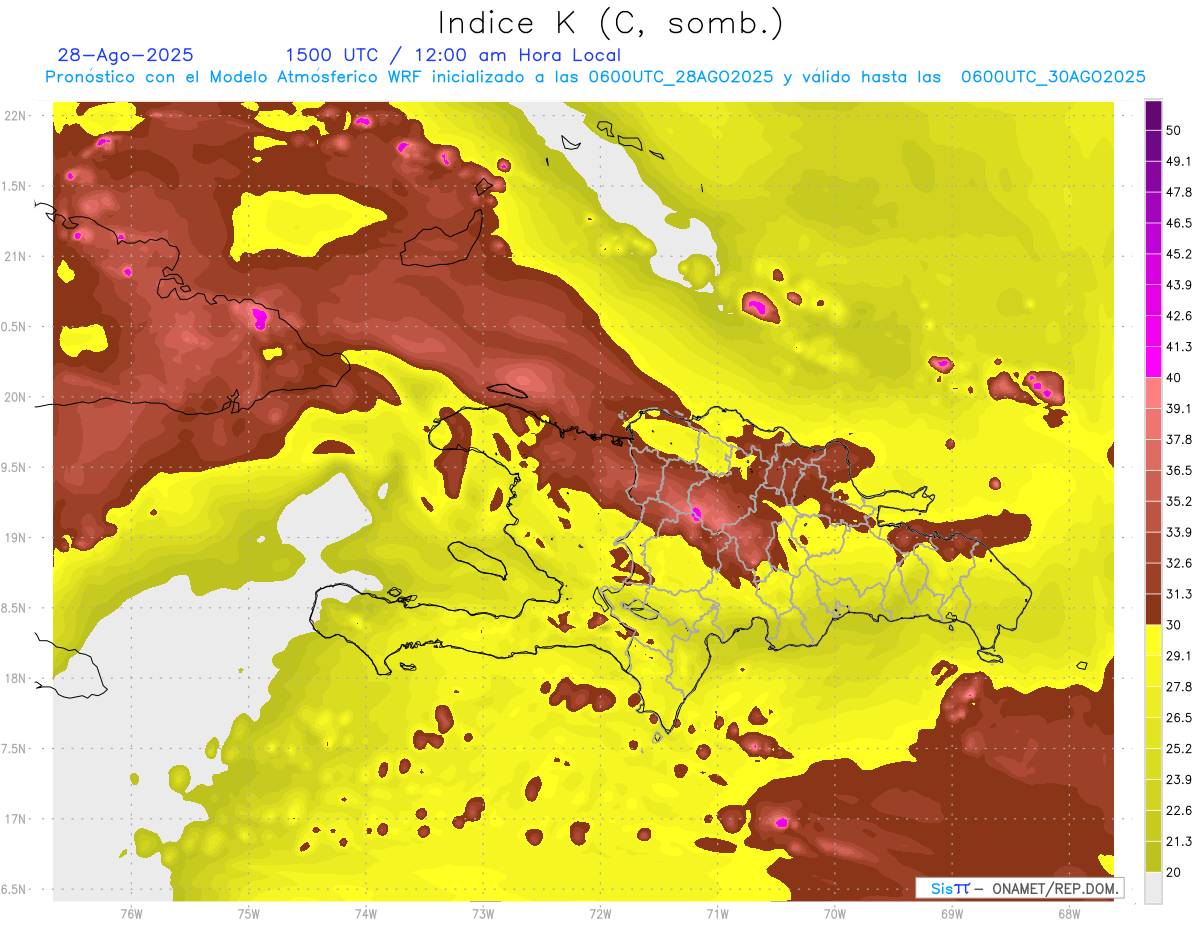The width and height of the screenshot is (1200, 927).
Task: Pick the dark purple swatch above 50
Action: click(1153, 115)
